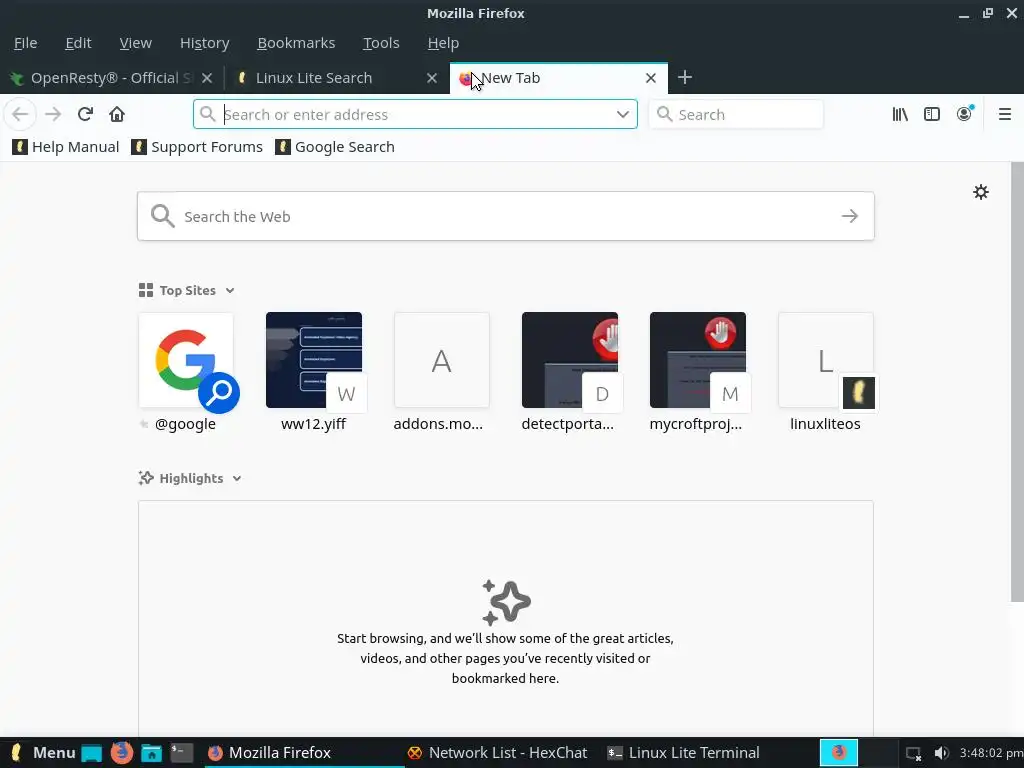Close the New Tab tab

[650, 78]
